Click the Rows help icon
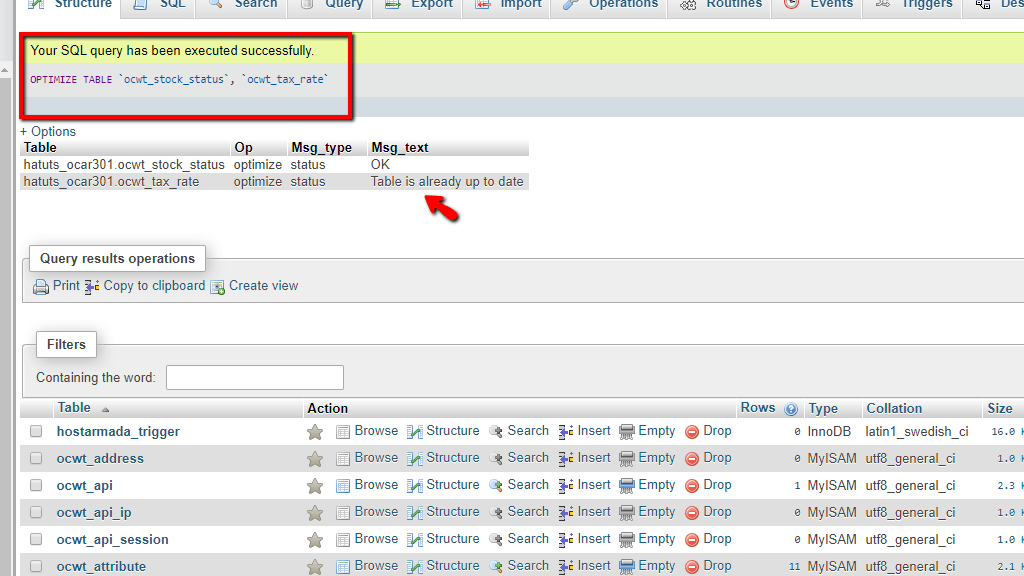The image size is (1024, 576). click(x=791, y=409)
